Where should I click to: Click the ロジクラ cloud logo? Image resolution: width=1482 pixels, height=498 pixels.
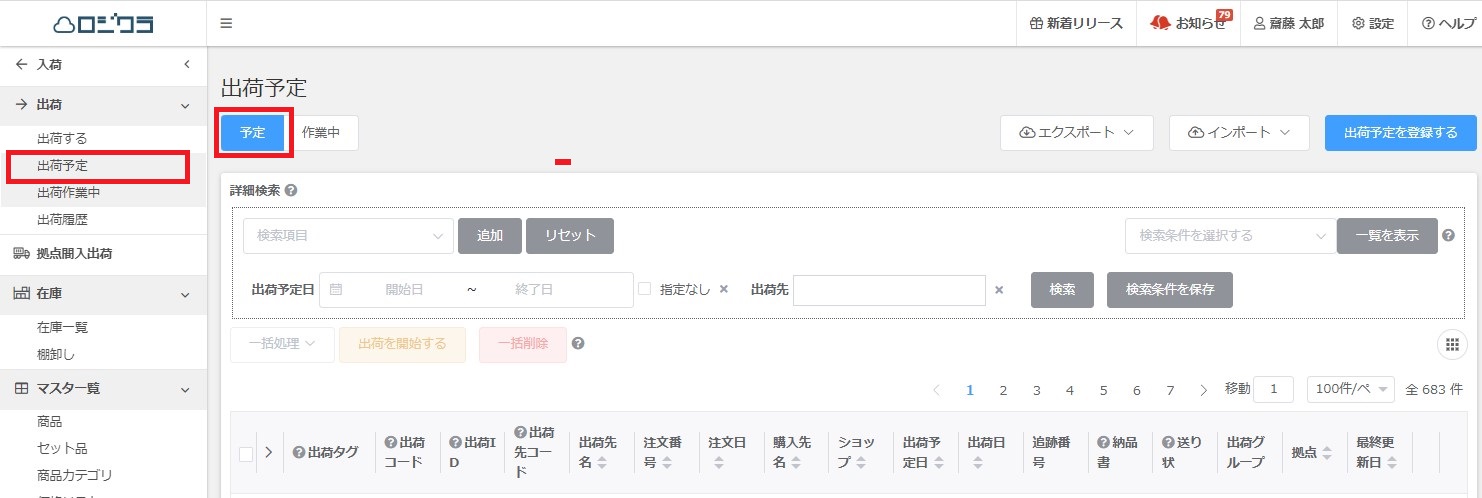(x=103, y=23)
